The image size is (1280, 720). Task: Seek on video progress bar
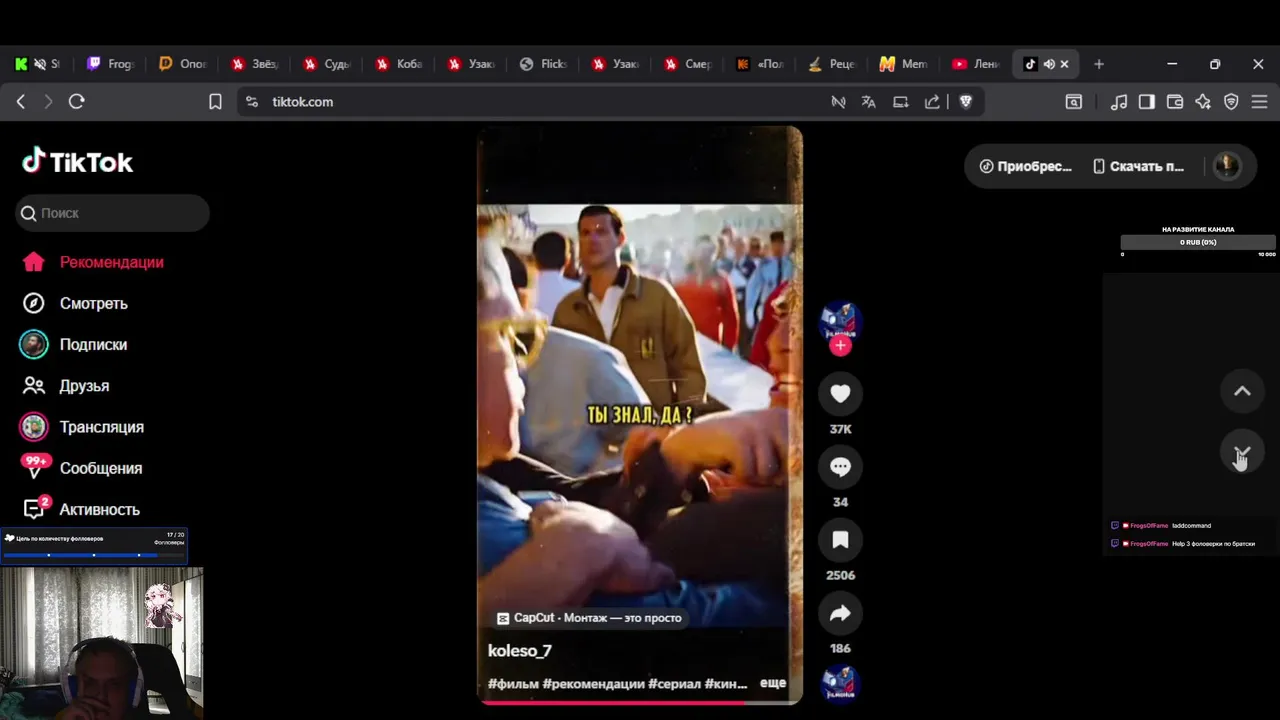tap(640, 702)
